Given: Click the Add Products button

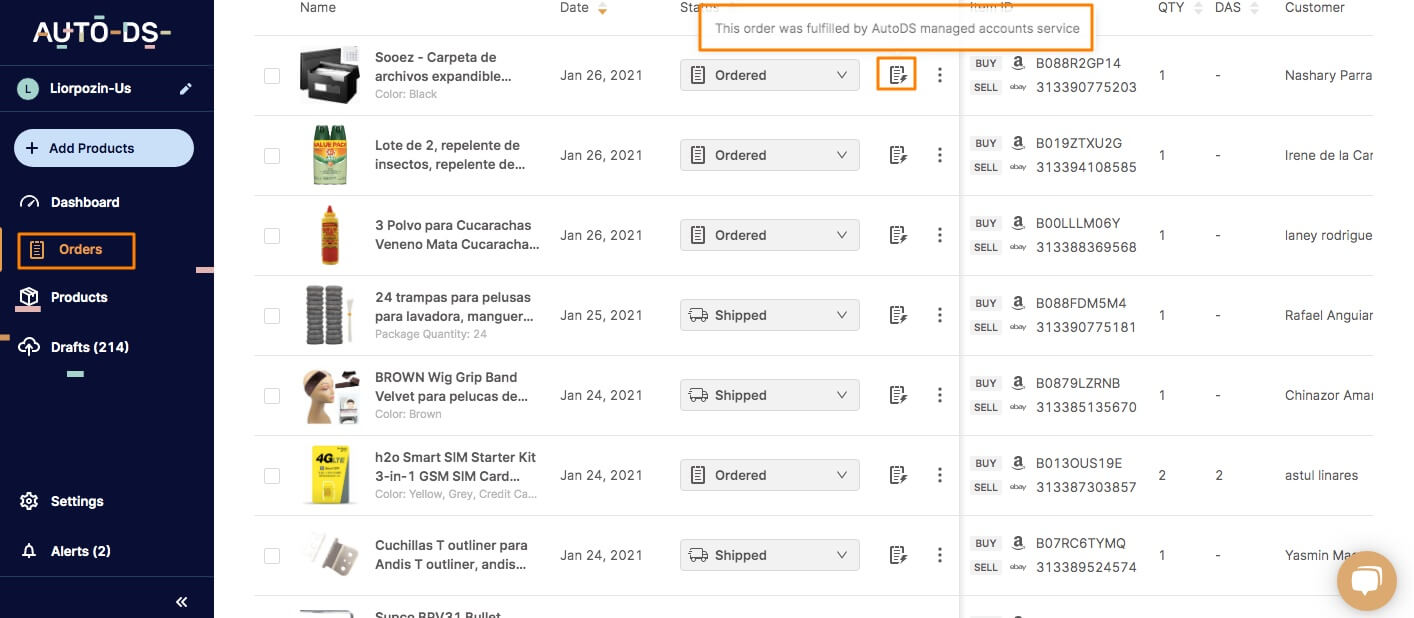Looking at the screenshot, I should 103,148.
